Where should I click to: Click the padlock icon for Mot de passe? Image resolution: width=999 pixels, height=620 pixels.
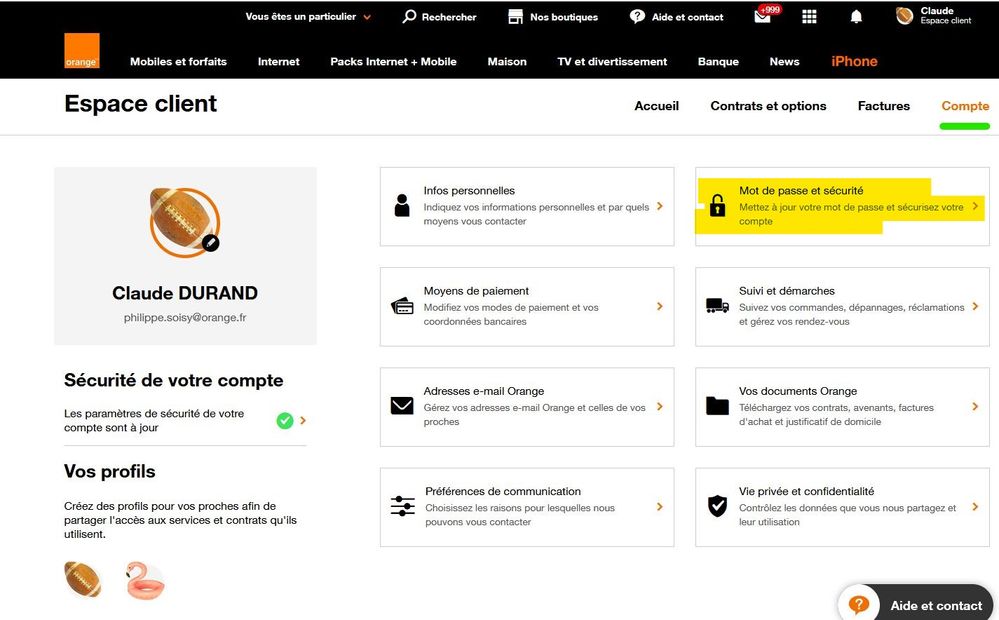[x=717, y=205]
